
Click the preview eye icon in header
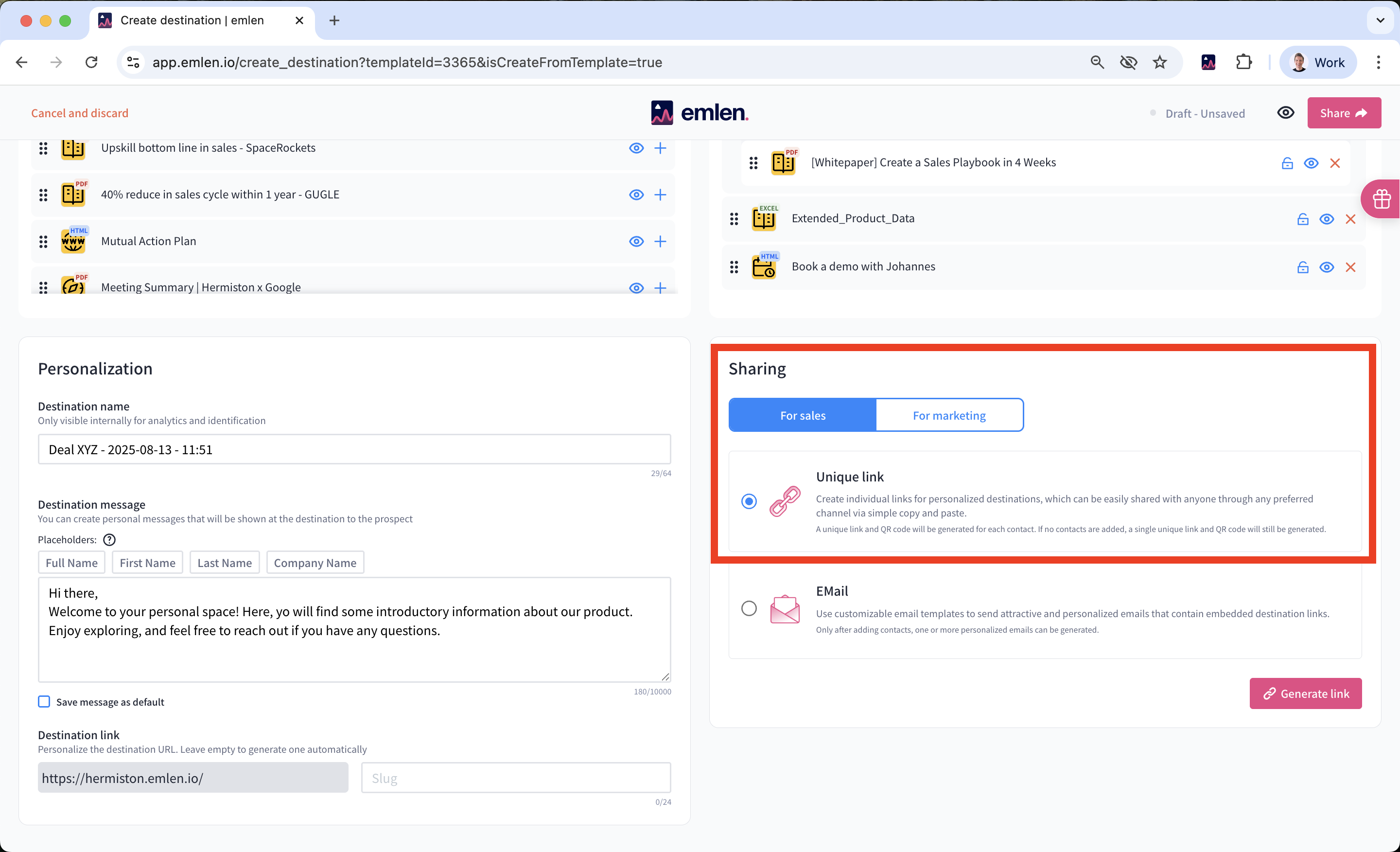click(x=1285, y=112)
